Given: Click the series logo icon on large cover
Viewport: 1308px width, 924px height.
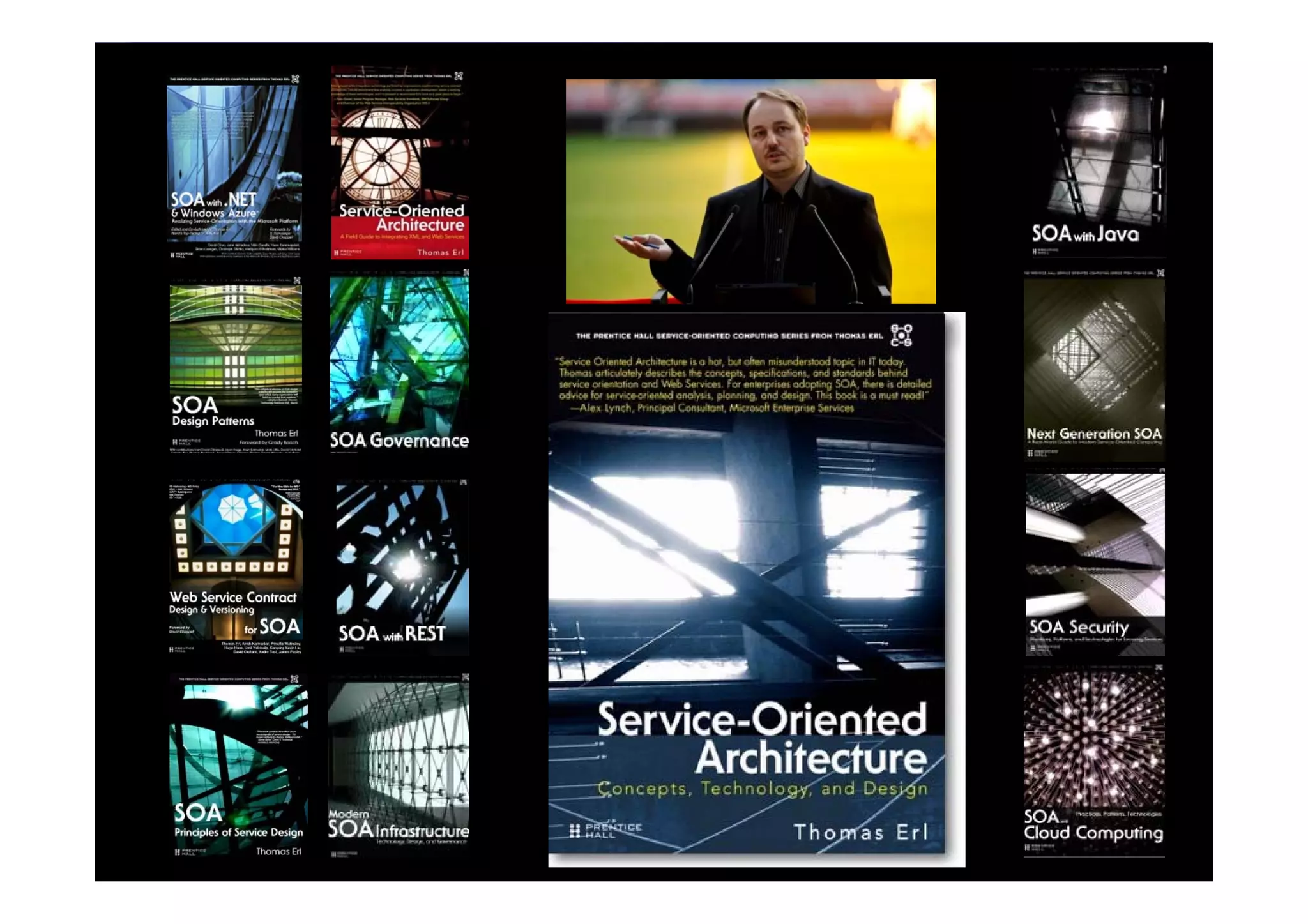Looking at the screenshot, I should point(901,335).
